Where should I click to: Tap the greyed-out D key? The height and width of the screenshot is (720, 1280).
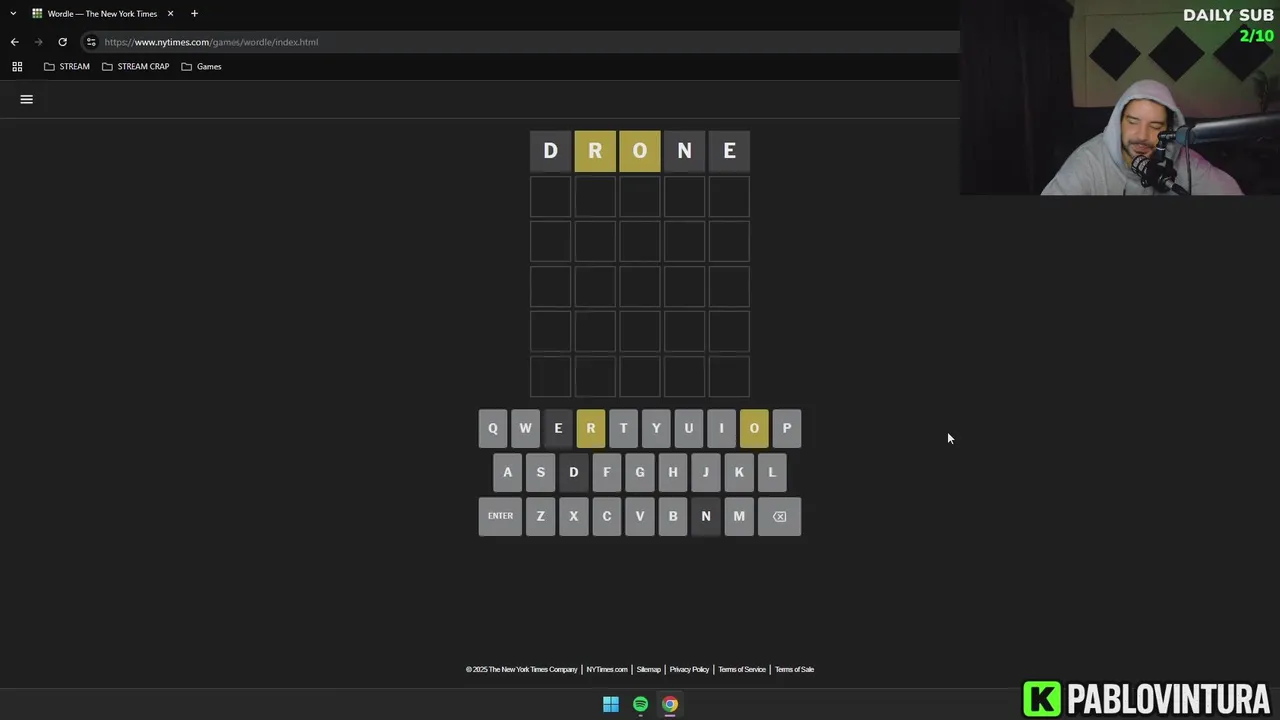(574, 472)
